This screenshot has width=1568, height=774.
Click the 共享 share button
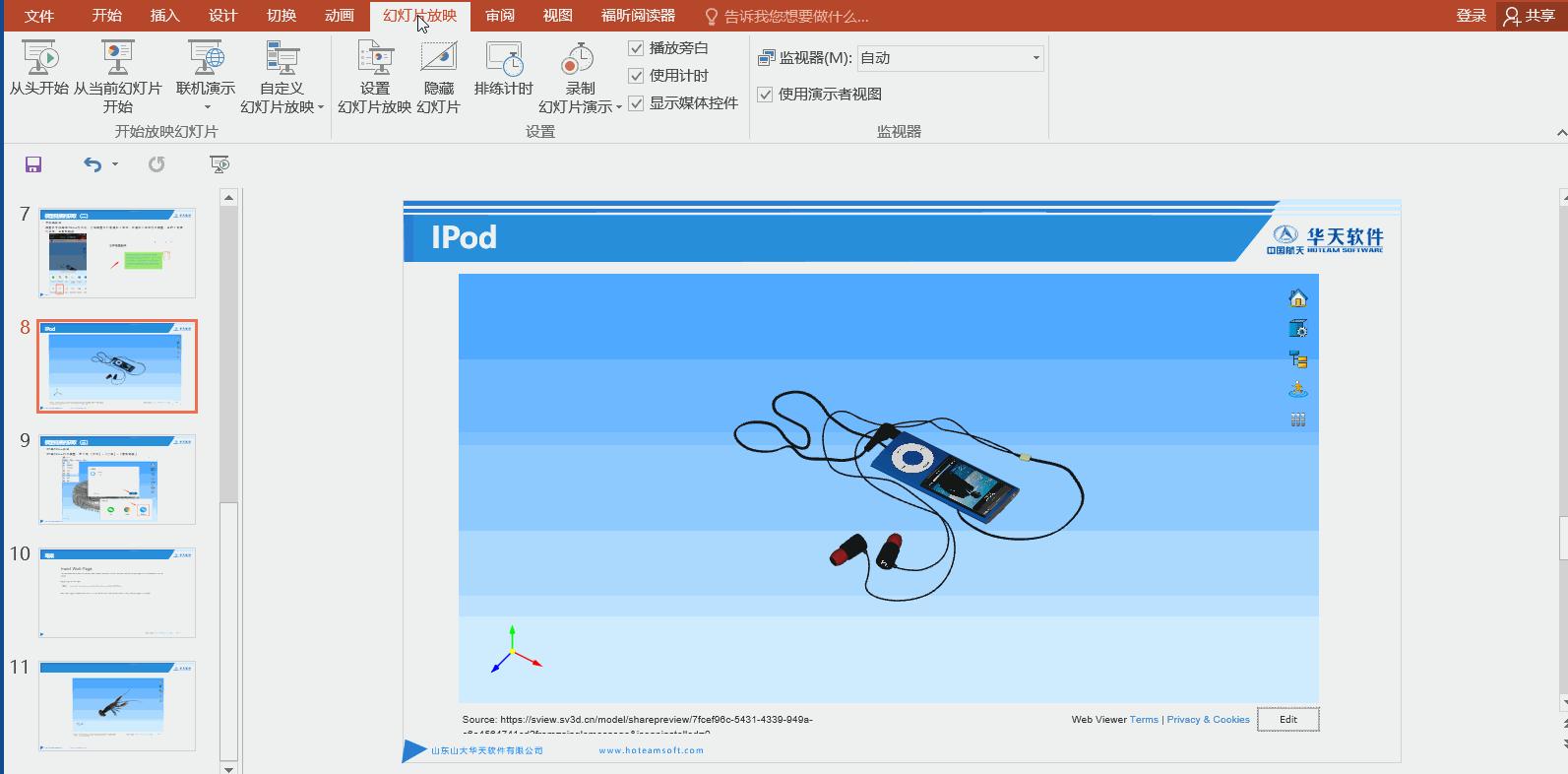[x=1531, y=16]
